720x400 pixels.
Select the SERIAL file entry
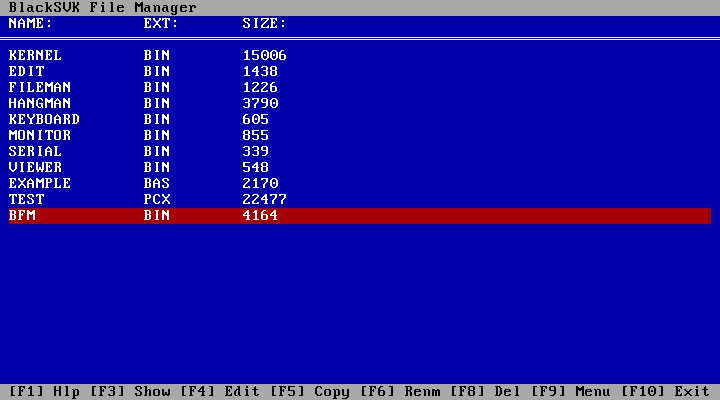pyautogui.click(x=360, y=152)
